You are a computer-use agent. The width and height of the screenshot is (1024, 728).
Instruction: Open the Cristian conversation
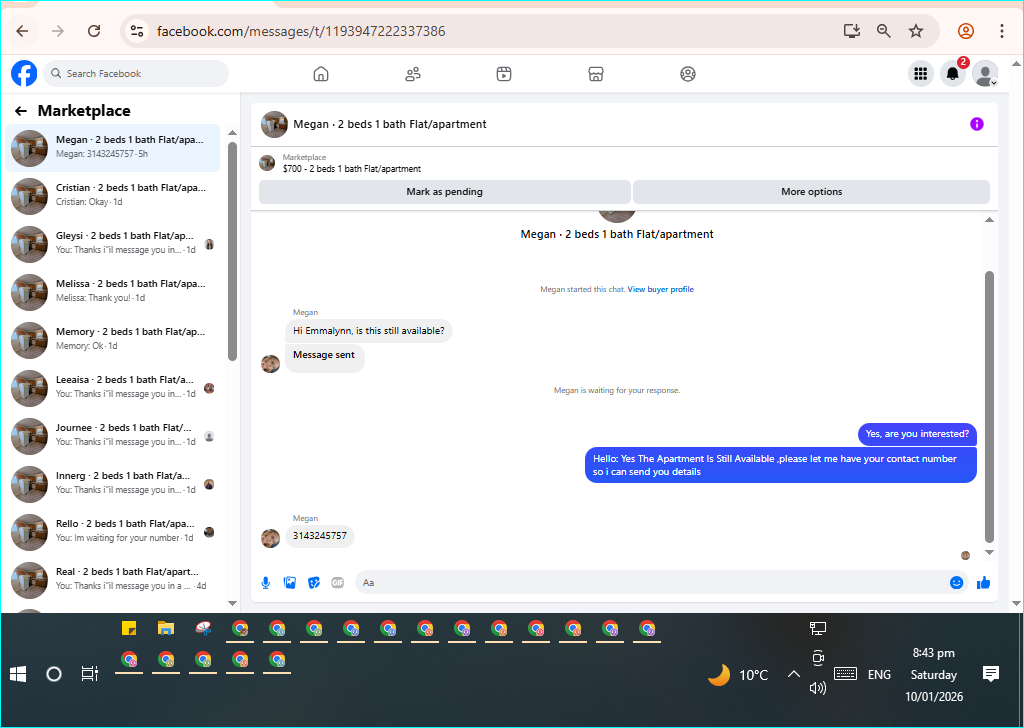tap(112, 196)
